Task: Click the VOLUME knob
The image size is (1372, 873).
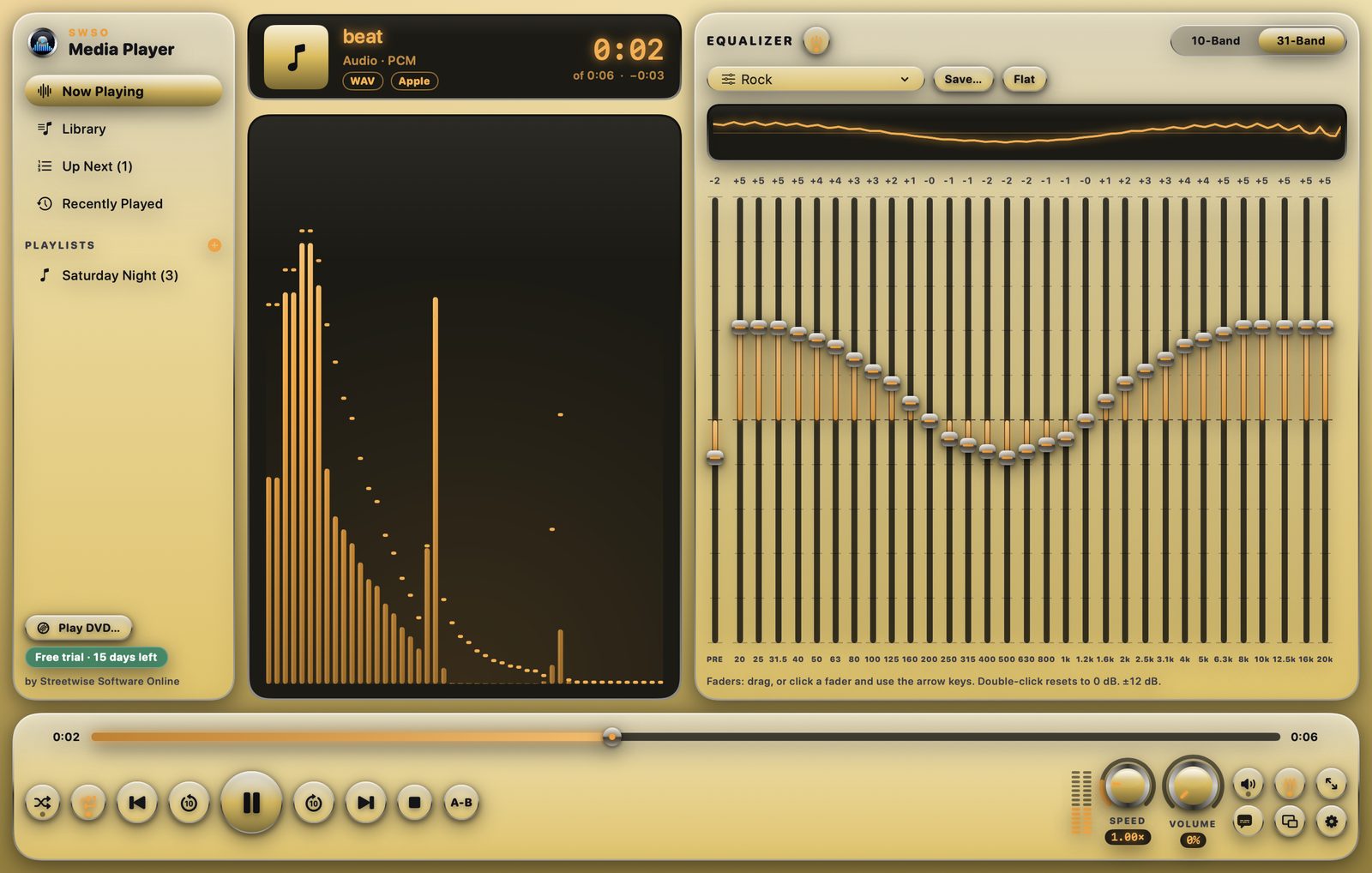Action: [1192, 786]
